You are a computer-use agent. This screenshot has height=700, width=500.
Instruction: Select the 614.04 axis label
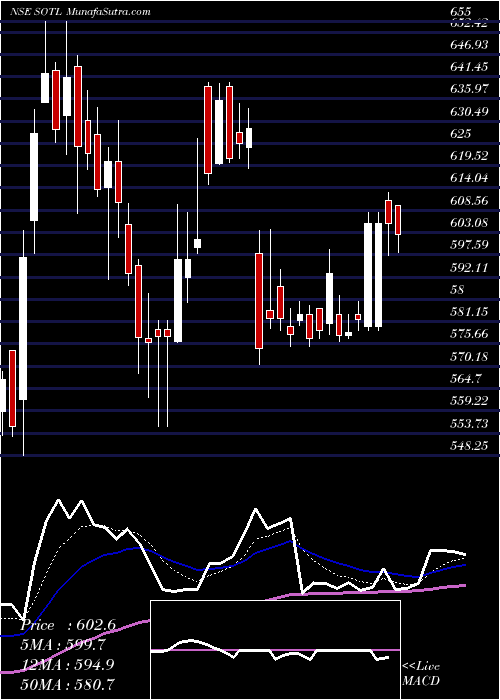469,178
